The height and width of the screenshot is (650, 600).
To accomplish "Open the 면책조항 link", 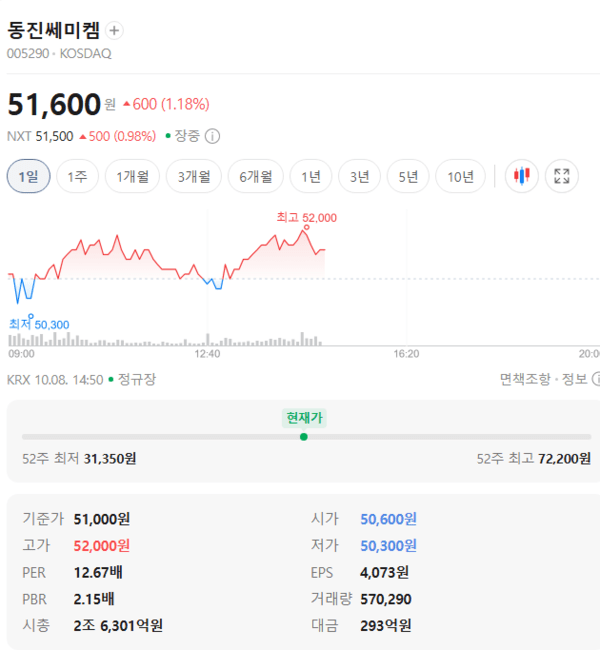I will [525, 379].
